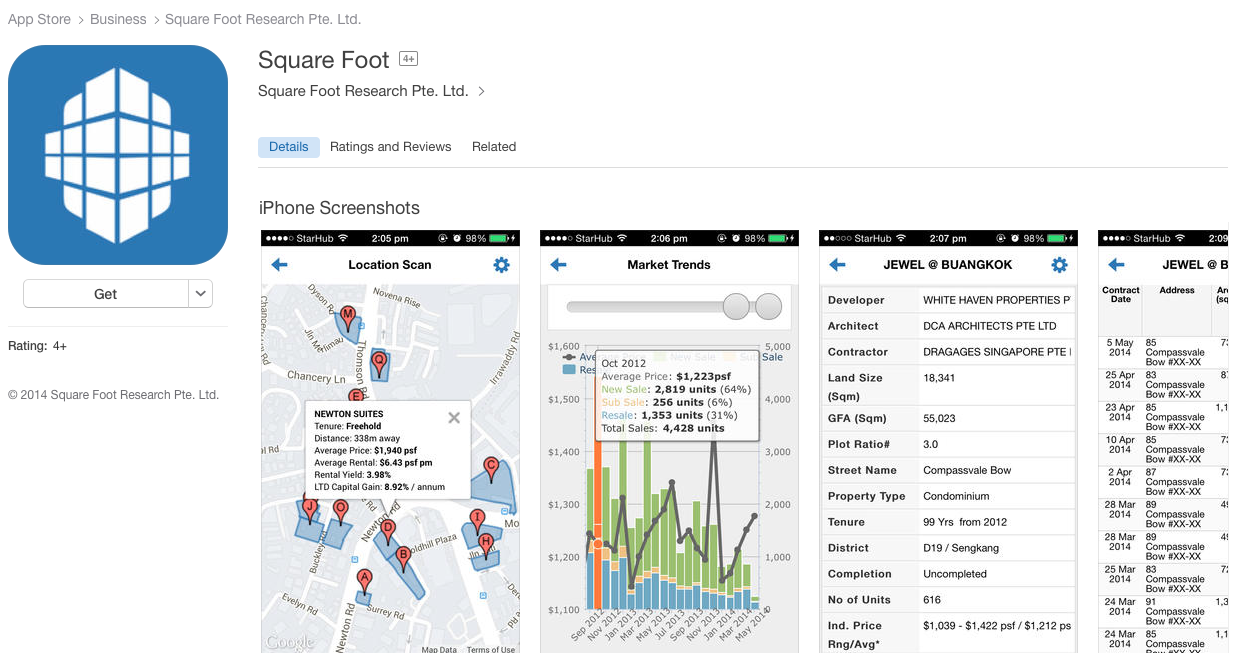Click App Store breadcrumb link
Screen dimensions: 1258x653
point(39,19)
